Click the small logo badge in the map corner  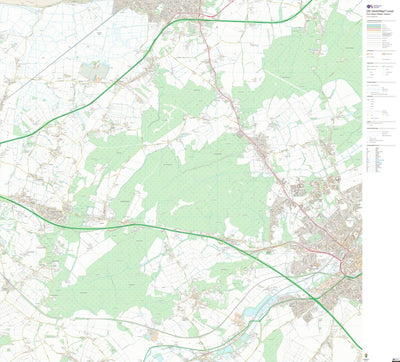pyautogui.click(x=396, y=359)
